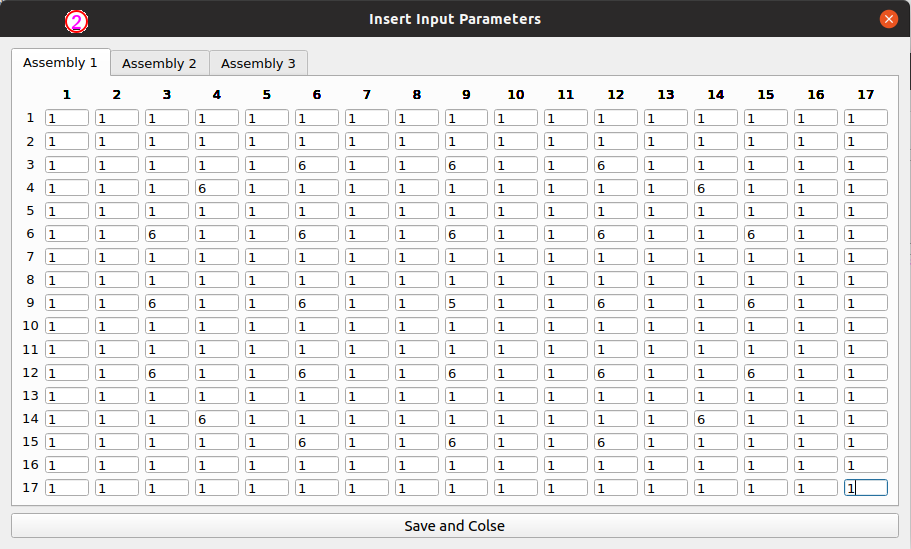Select the value 6 cell in row 3 column 6
The image size is (911, 549).
coord(317,165)
